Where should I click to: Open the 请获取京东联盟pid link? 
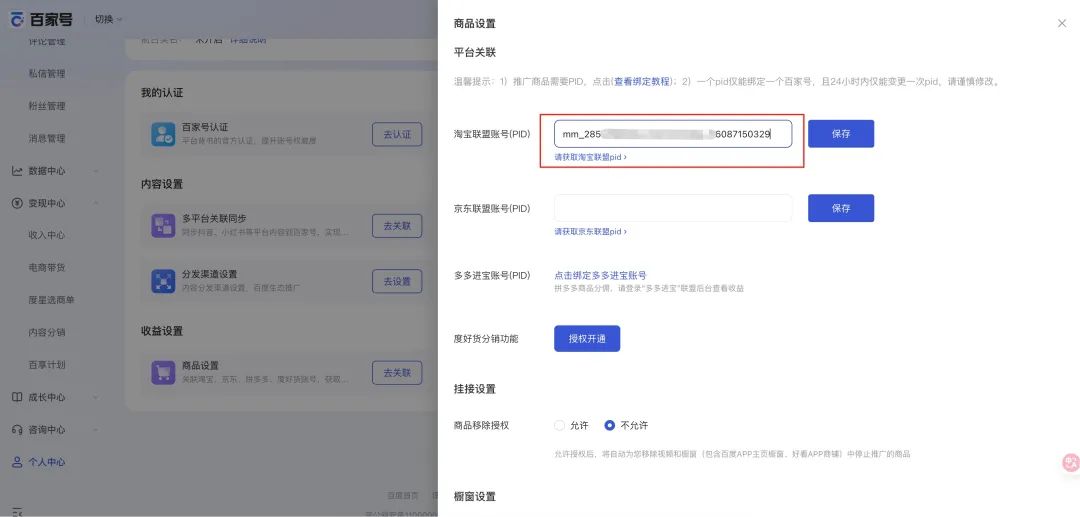[590, 231]
